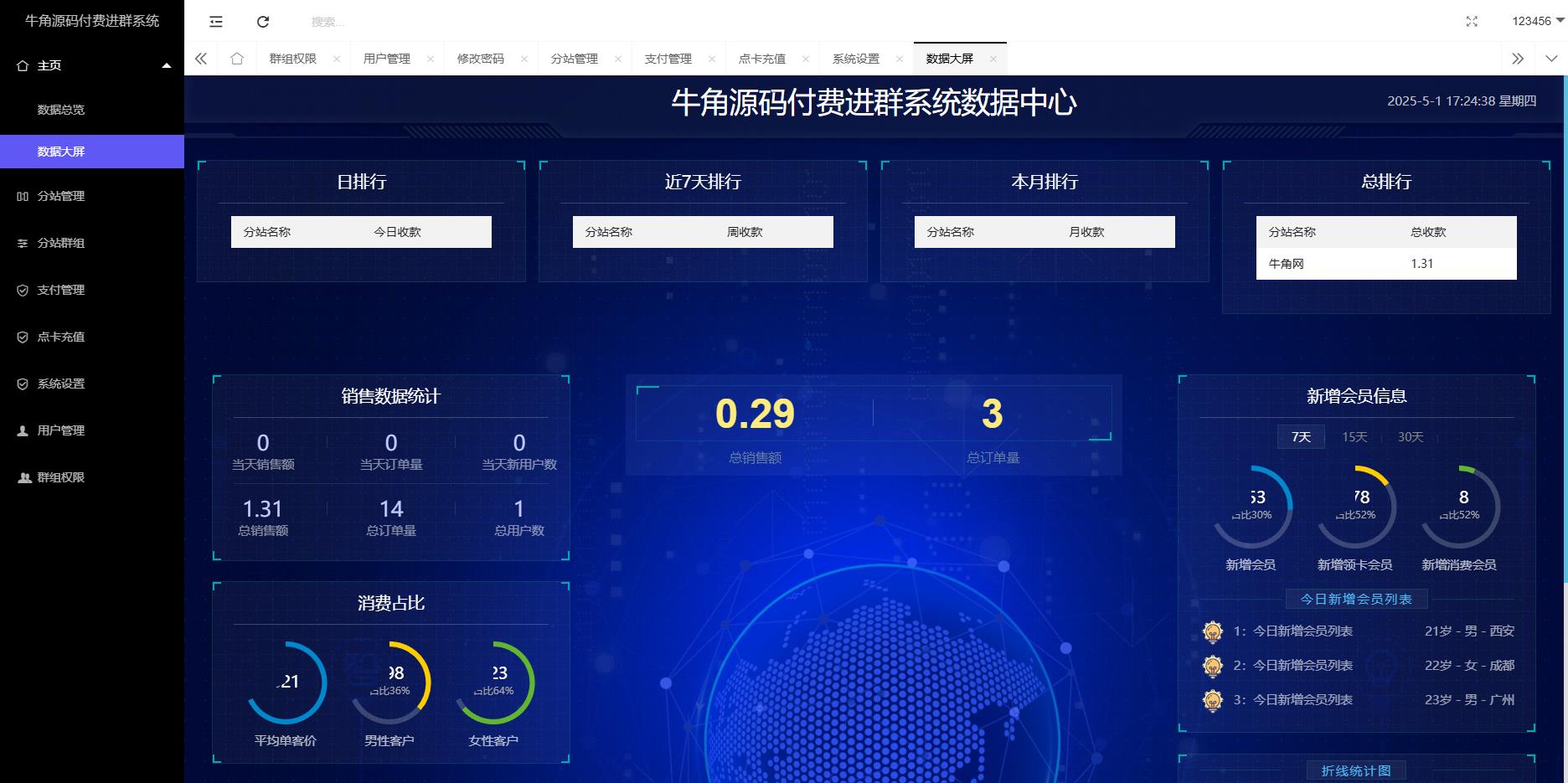Click member row 1 medal icon

coord(1212,631)
